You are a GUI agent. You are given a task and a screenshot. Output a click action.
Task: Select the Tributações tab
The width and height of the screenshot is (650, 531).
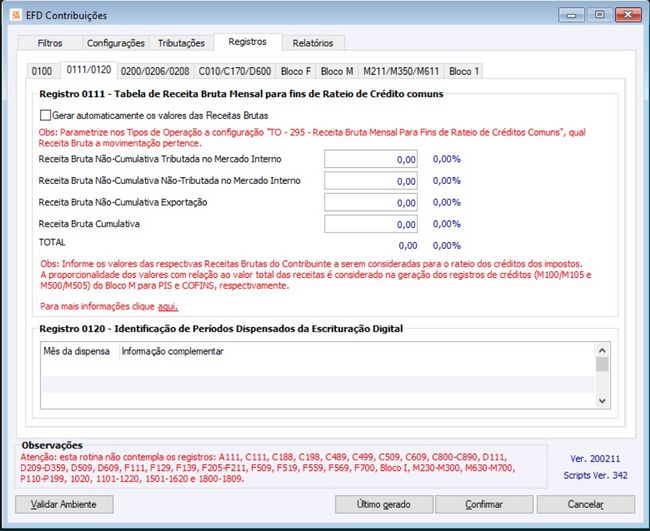pyautogui.click(x=181, y=43)
